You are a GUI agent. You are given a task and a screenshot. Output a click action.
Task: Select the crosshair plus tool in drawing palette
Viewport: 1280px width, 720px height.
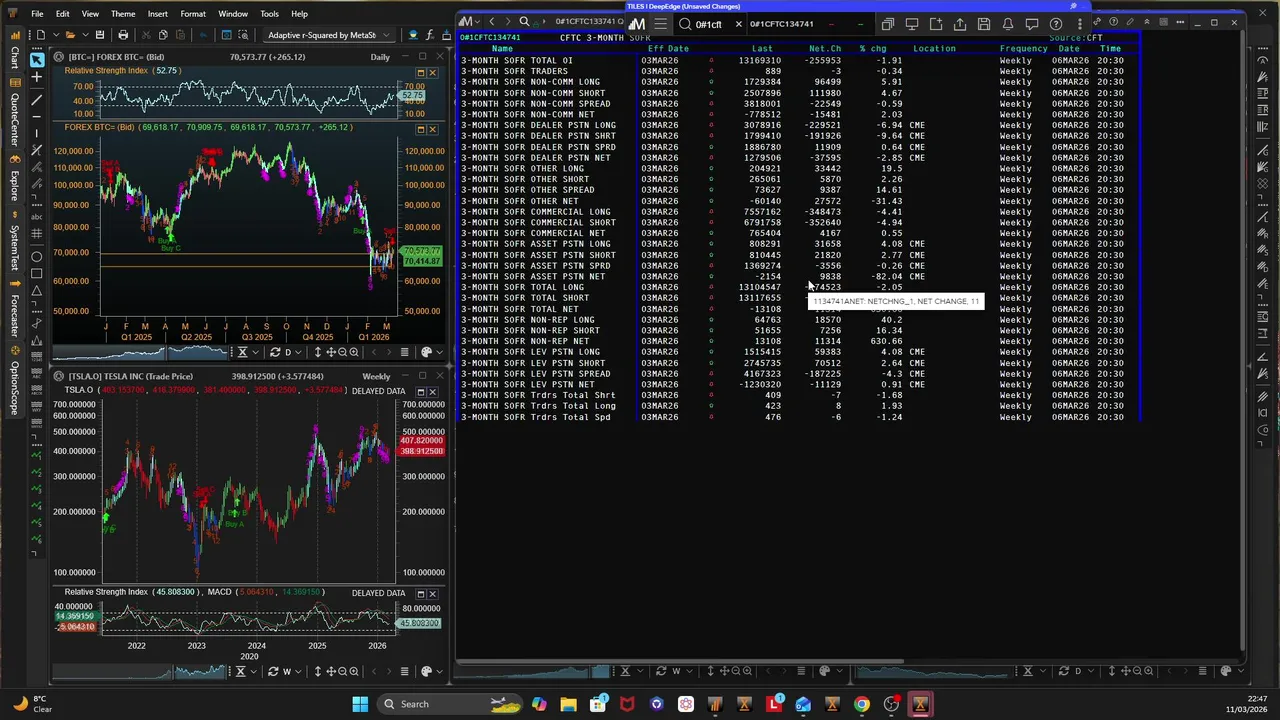pos(37,77)
